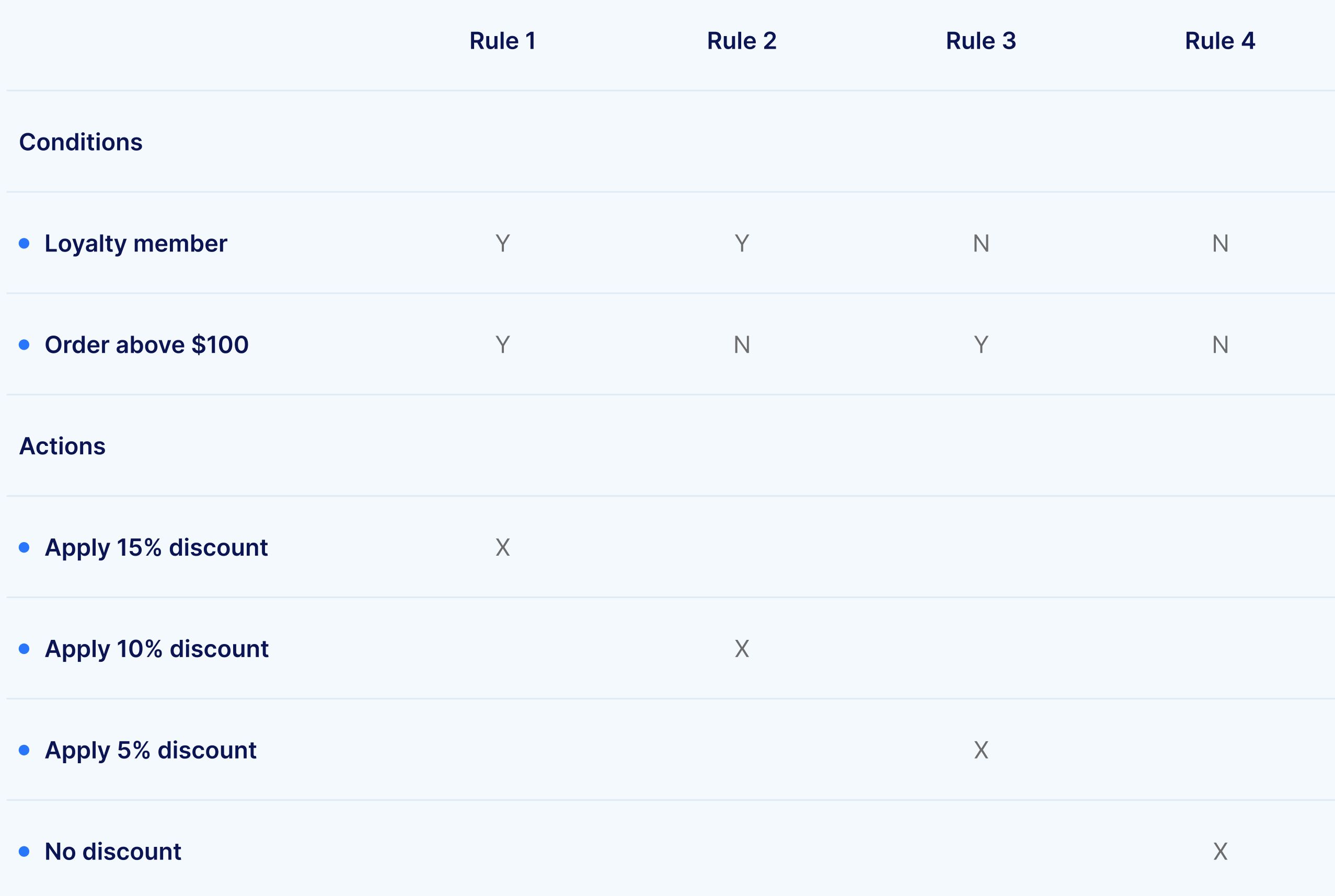
Task: Select the Rule 3 column header
Action: pyautogui.click(x=981, y=41)
